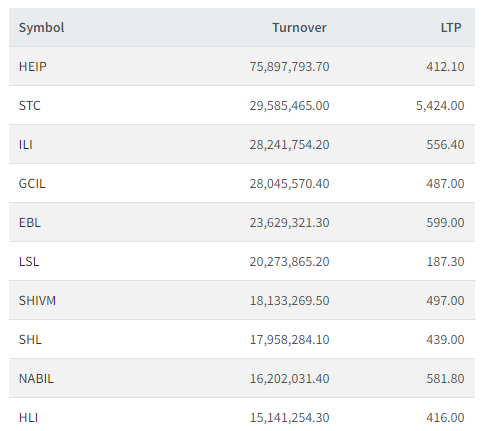The height and width of the screenshot is (431, 484).
Task: Sort by the Turnover column header
Action: pos(299,28)
